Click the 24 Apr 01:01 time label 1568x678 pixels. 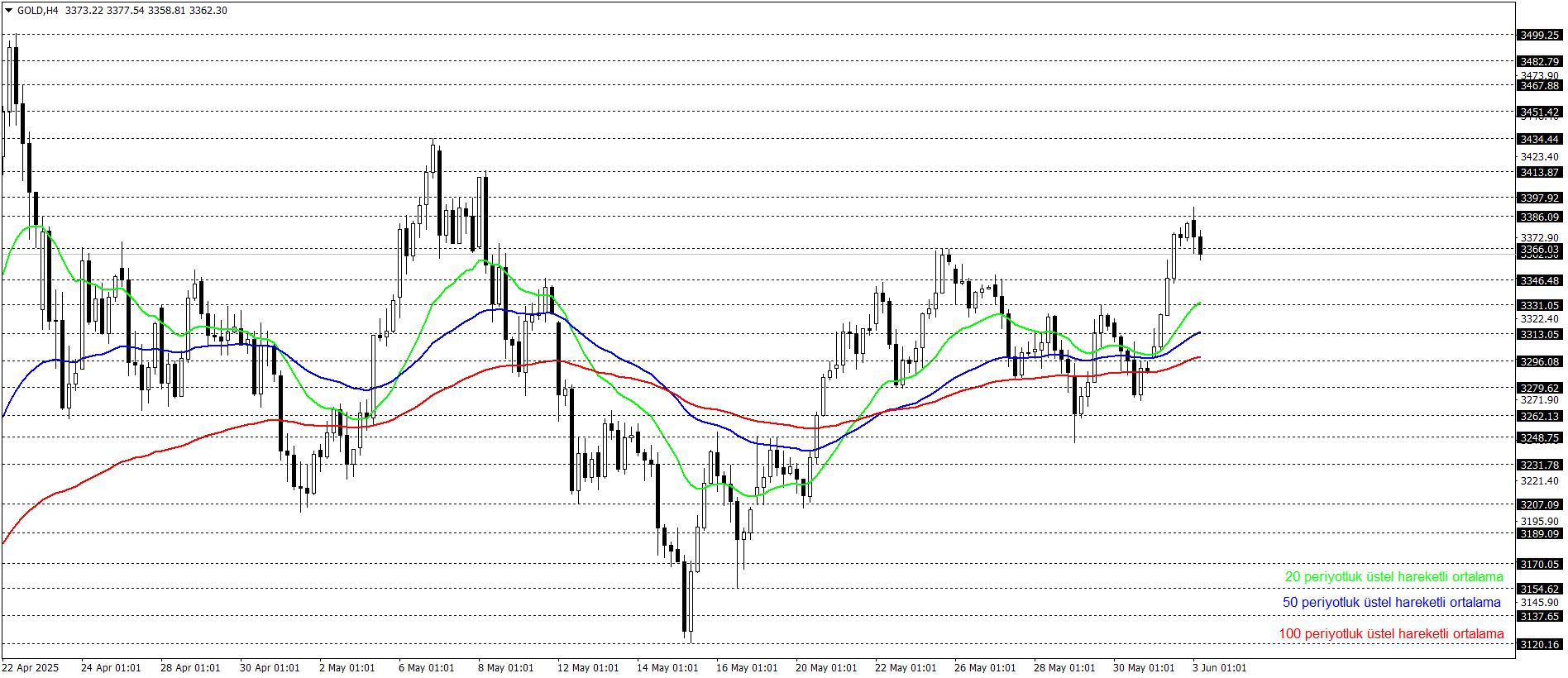tap(111, 667)
